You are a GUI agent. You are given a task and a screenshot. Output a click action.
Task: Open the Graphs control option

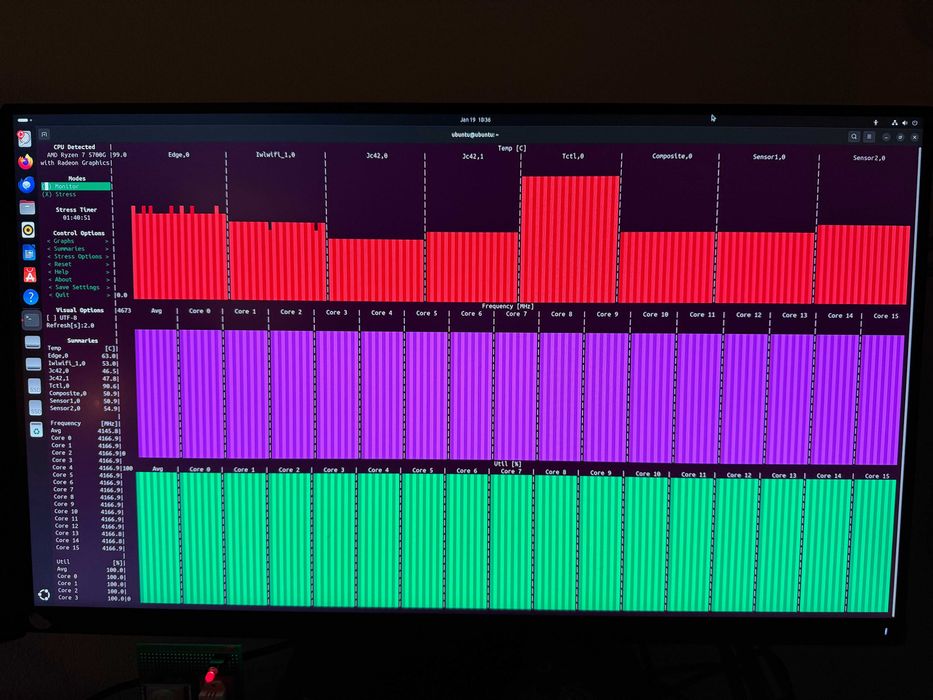(77, 241)
